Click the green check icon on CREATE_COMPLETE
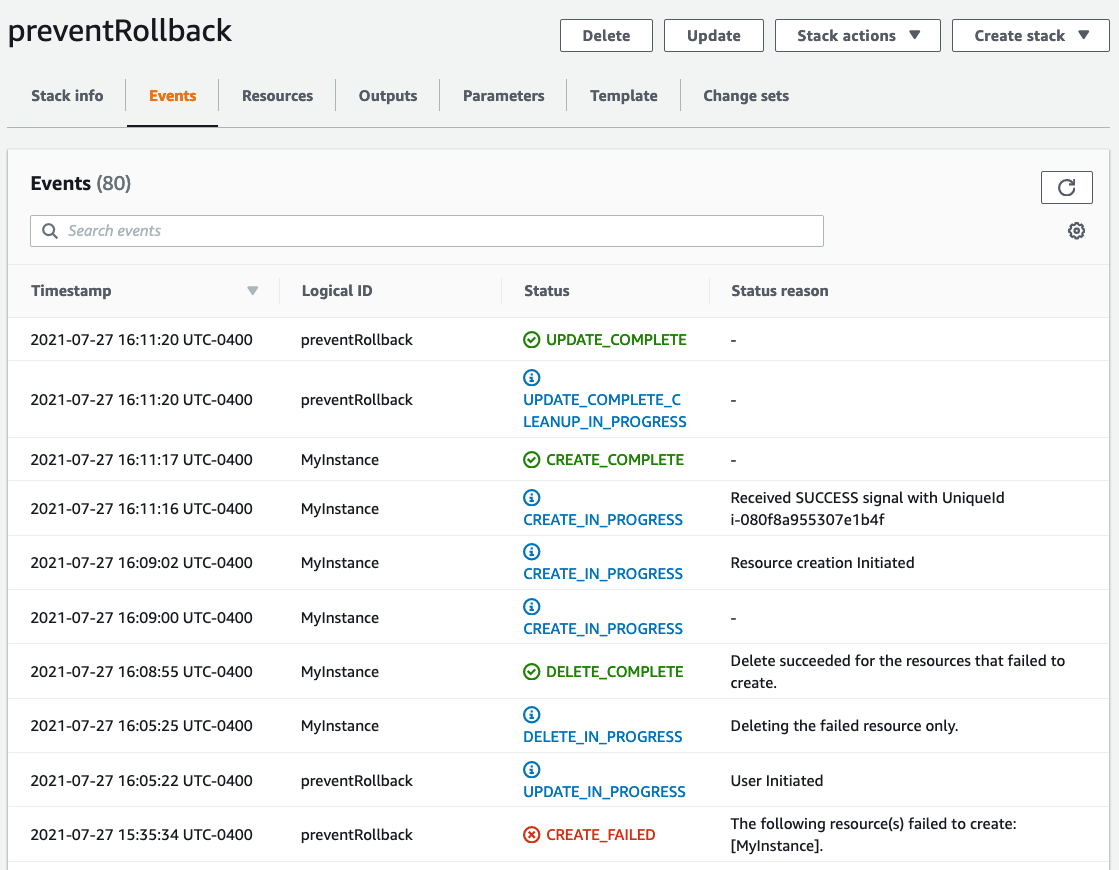This screenshot has width=1119, height=870. pyautogui.click(x=531, y=459)
